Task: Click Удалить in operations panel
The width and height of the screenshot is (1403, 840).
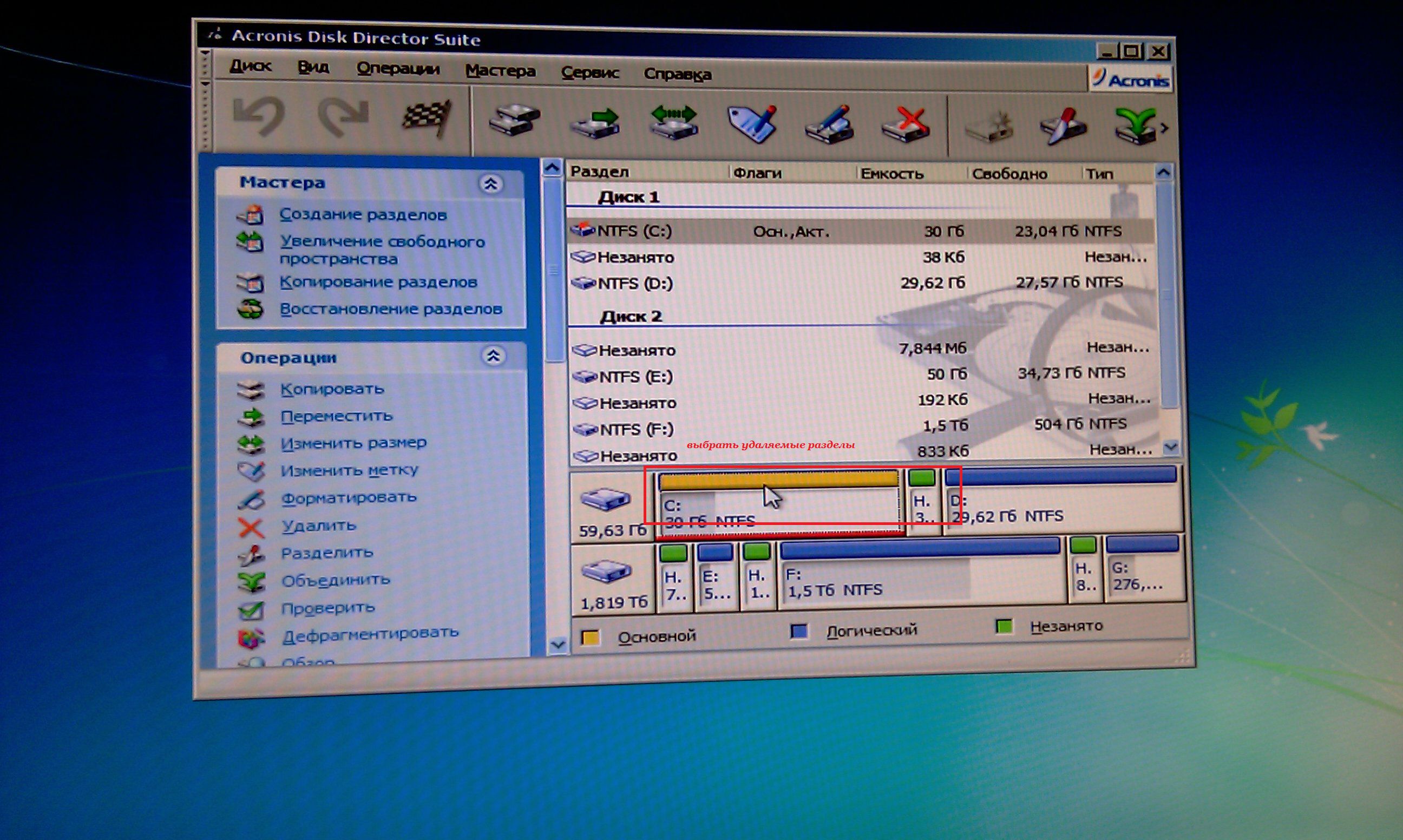Action: pyautogui.click(x=319, y=526)
